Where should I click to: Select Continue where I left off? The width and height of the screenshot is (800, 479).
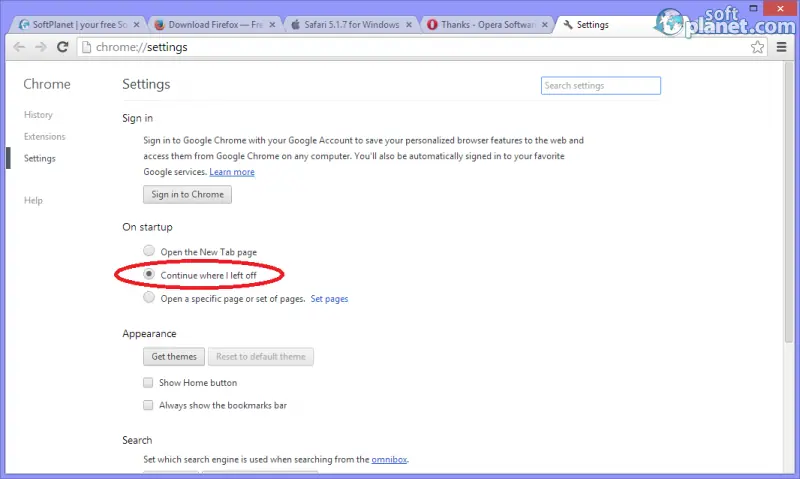(148, 274)
